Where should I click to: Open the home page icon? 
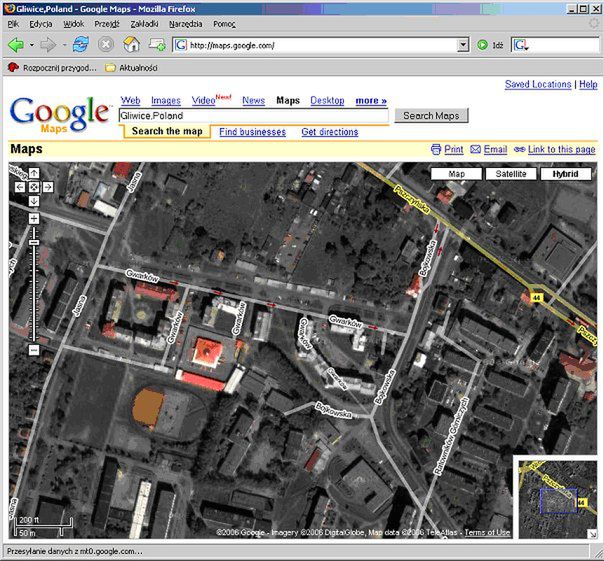pos(131,45)
